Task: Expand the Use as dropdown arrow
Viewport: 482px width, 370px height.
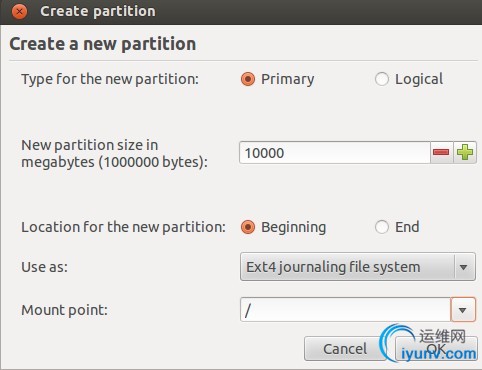Action: [x=463, y=267]
